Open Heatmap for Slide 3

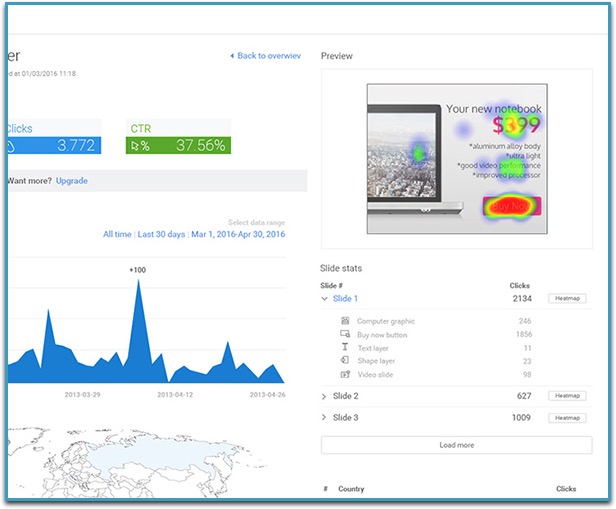point(567,418)
